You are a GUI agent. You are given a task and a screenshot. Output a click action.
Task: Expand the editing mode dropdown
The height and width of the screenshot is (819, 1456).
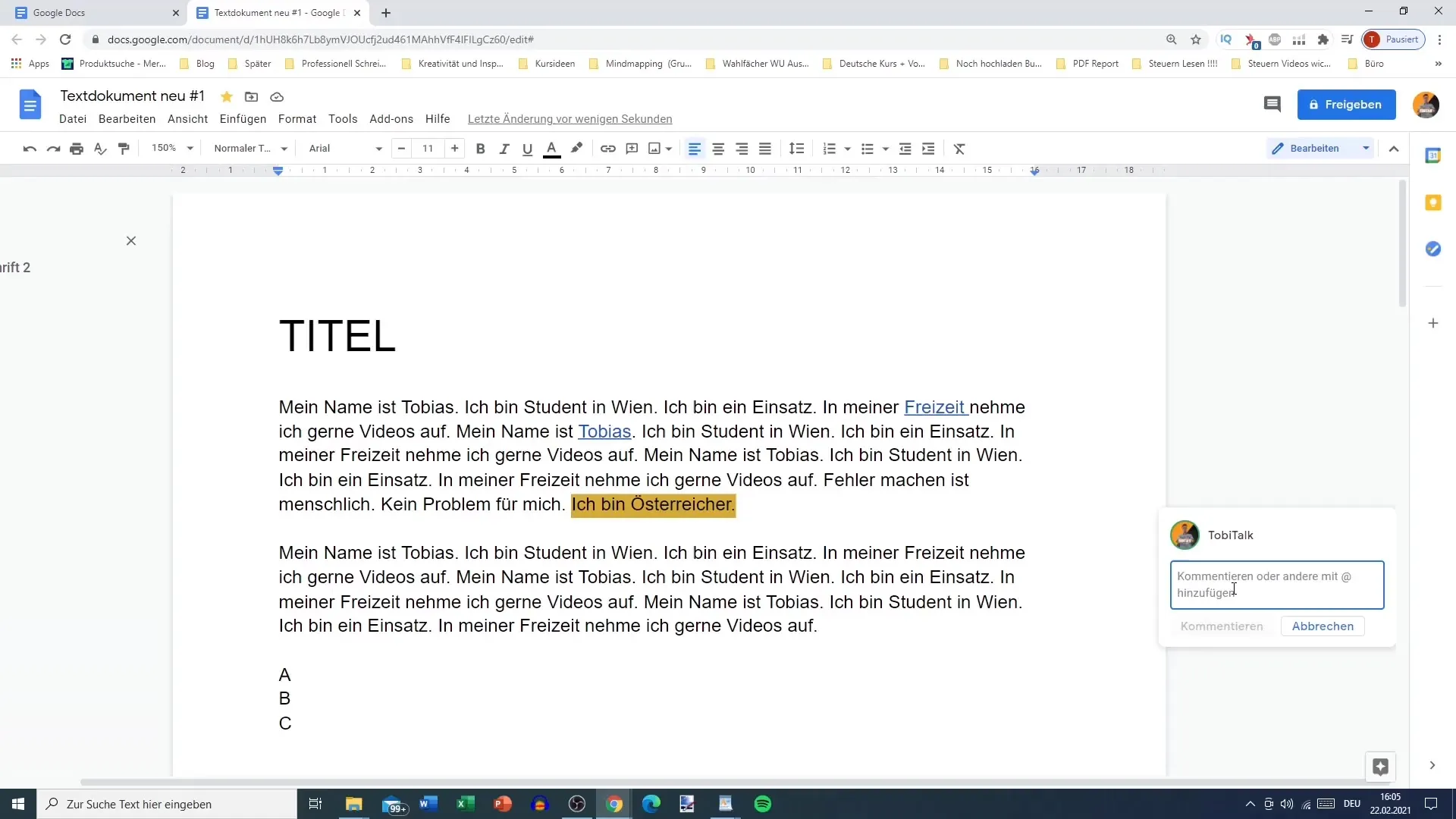(x=1365, y=148)
